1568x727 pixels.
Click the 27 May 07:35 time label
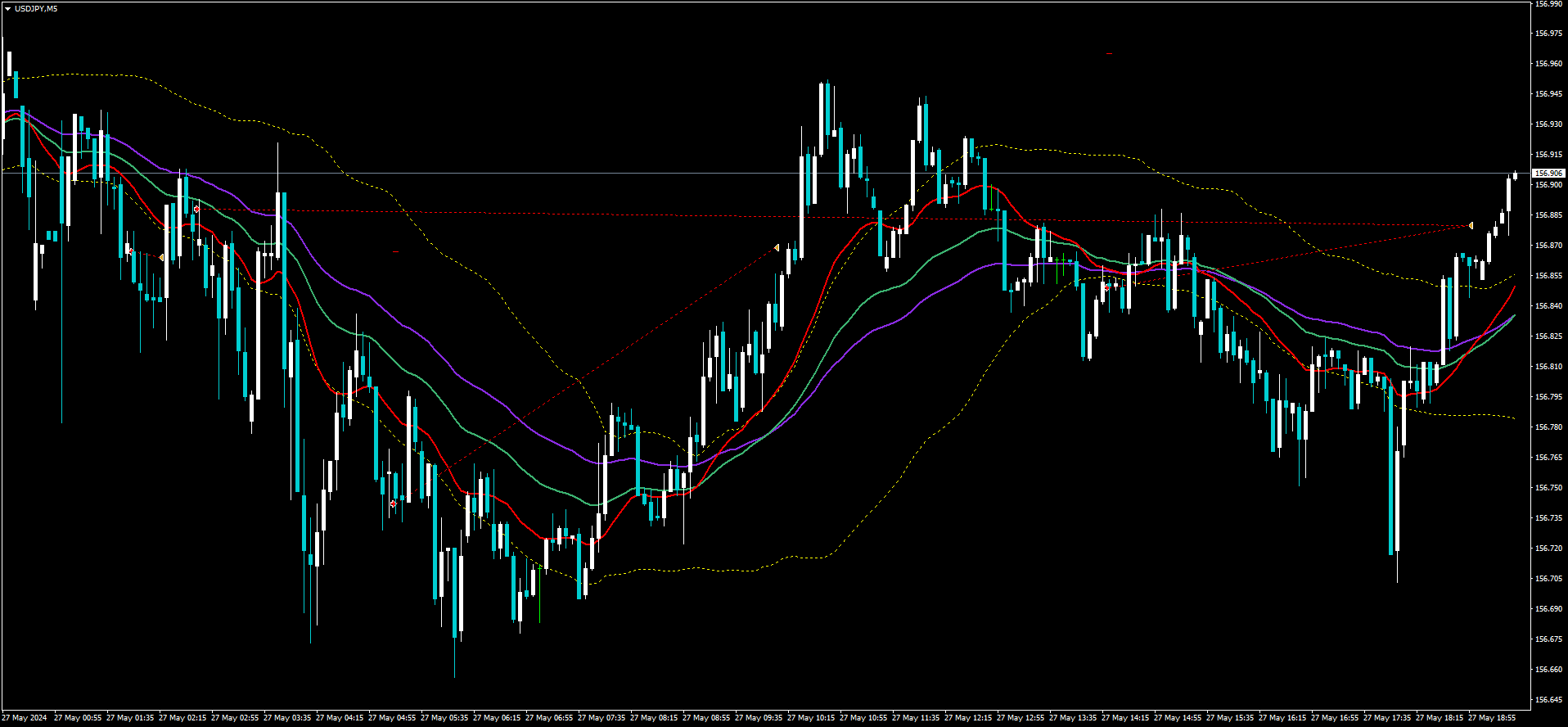[602, 718]
